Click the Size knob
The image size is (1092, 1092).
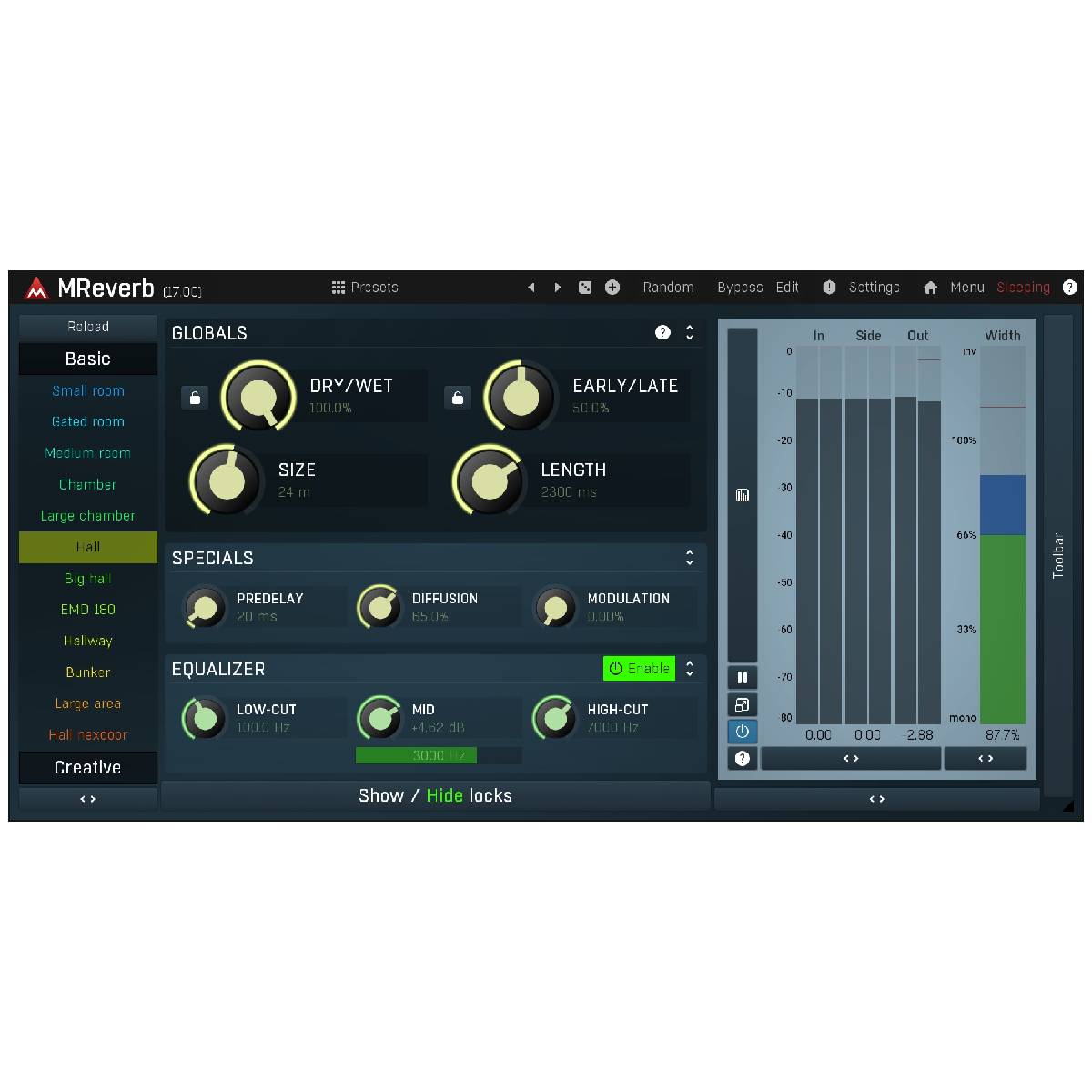pos(226,480)
